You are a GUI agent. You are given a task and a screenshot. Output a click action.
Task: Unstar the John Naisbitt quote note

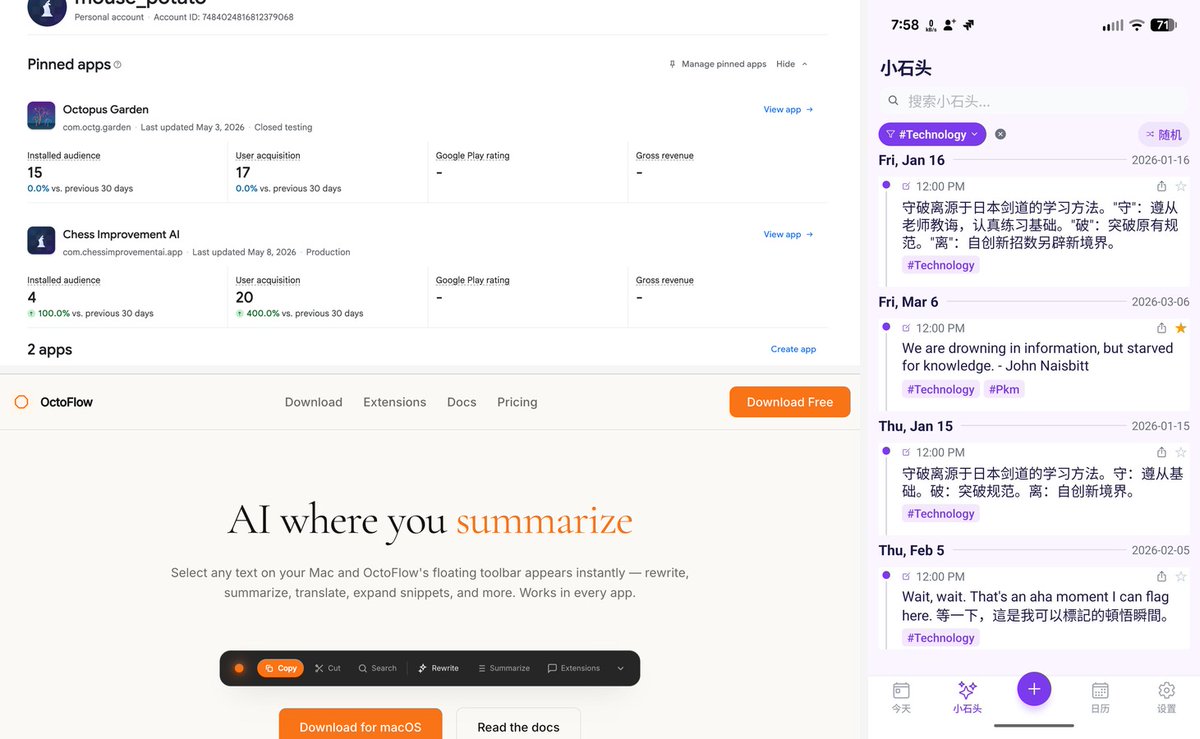[1181, 328]
